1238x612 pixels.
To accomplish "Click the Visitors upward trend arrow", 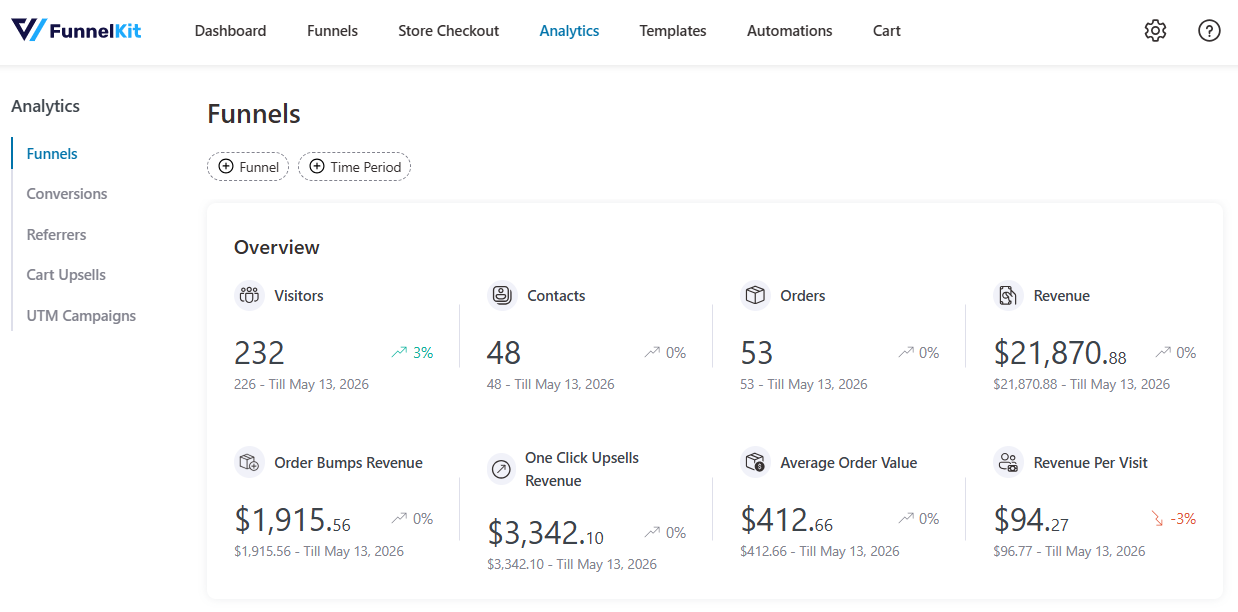I will click(x=399, y=352).
